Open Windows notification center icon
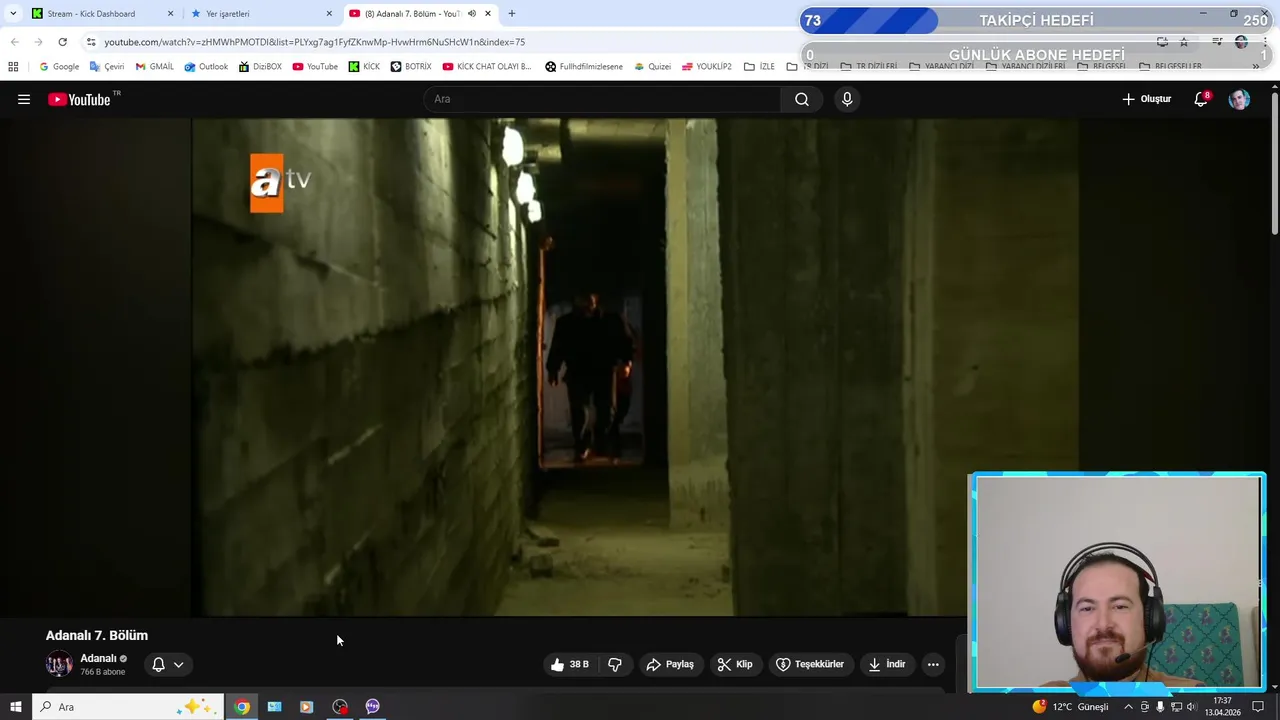Screen dimensions: 1280x720 [1258, 707]
